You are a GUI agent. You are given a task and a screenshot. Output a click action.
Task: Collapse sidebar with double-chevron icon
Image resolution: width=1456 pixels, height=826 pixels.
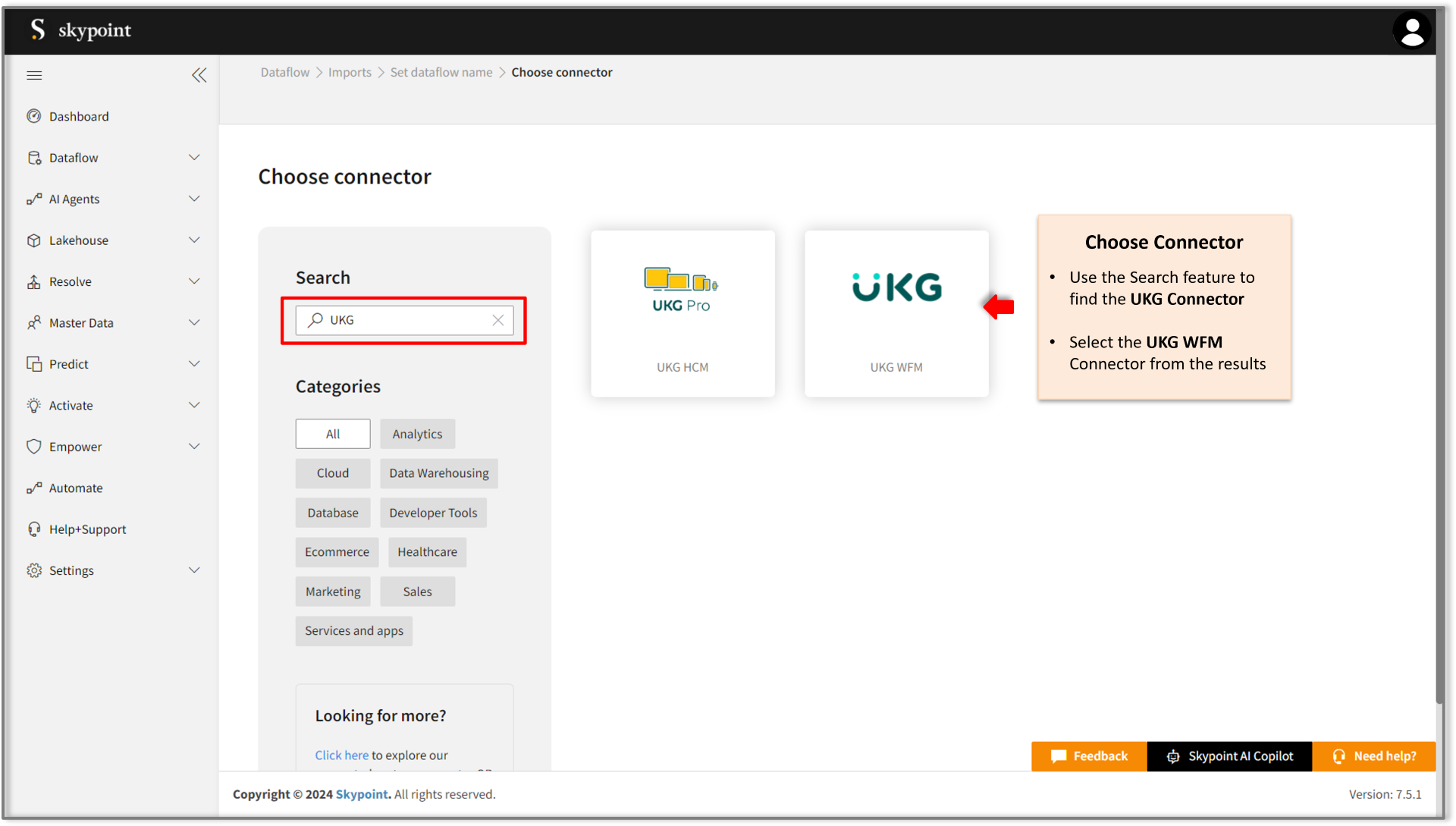[x=199, y=75]
